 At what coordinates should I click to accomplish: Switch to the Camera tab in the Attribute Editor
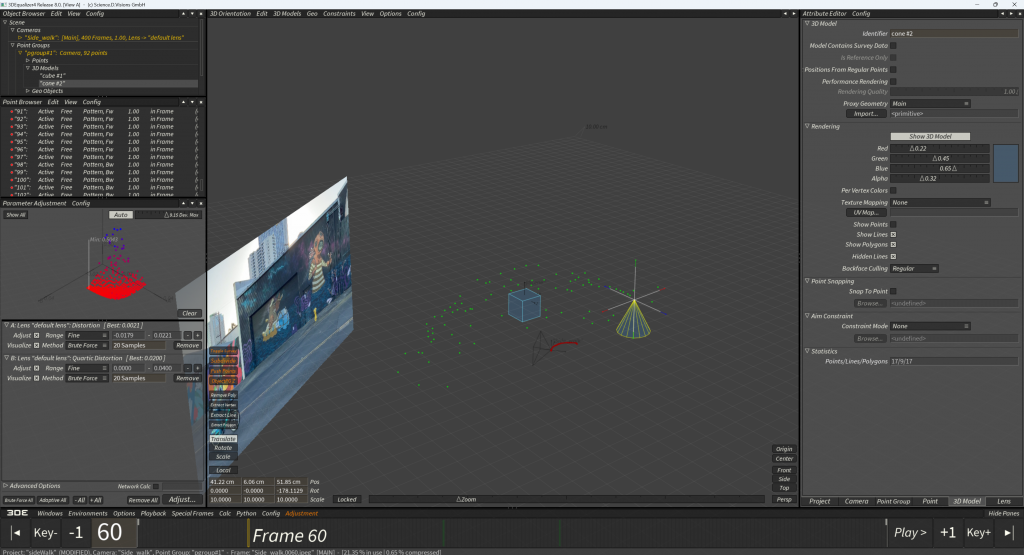(x=856, y=501)
